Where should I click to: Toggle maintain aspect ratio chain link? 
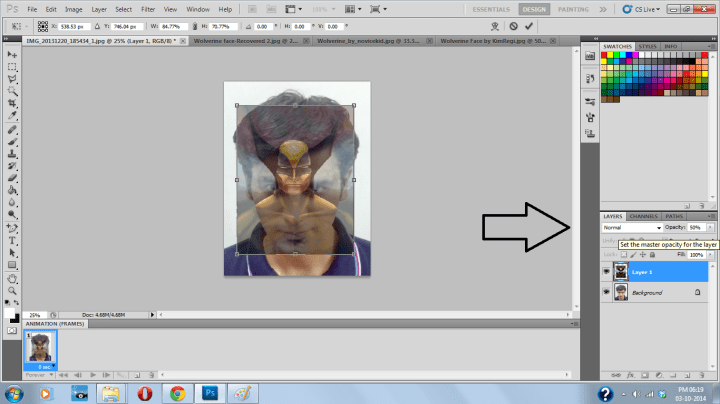(x=195, y=27)
